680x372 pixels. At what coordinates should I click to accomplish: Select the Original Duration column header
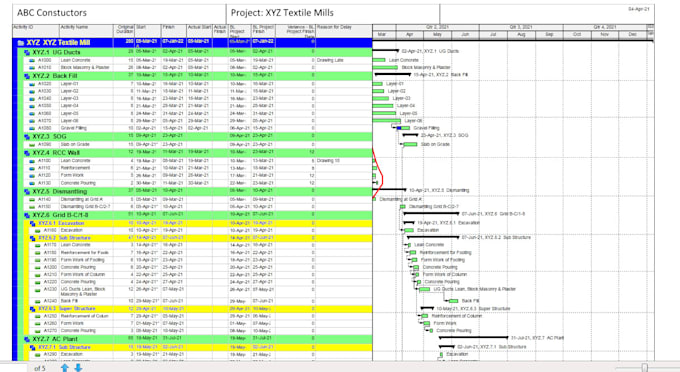click(124, 30)
